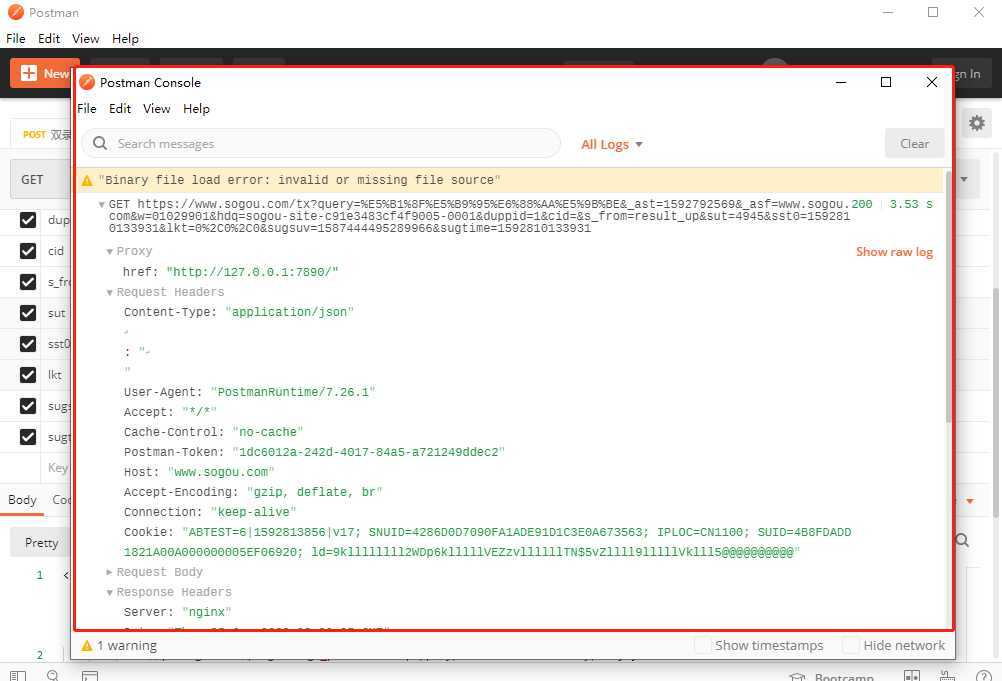Switch to the Body response tab
The height and width of the screenshot is (681, 1002).
tap(22, 500)
